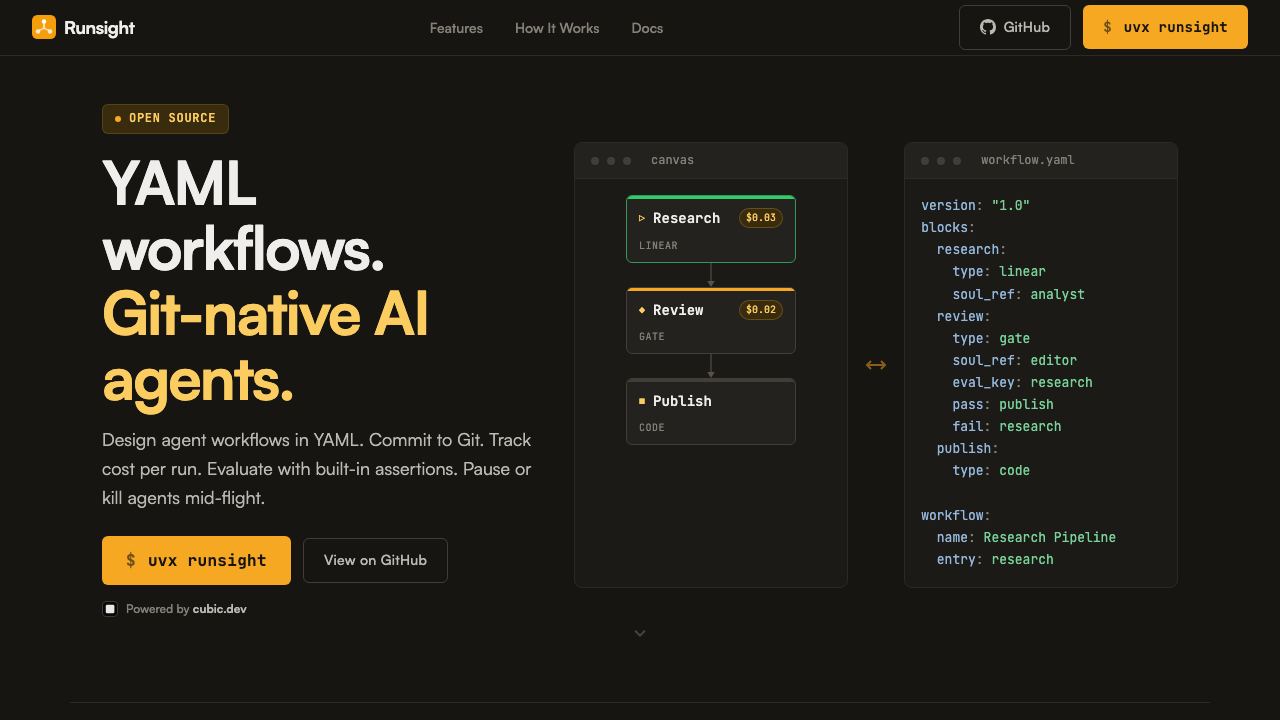Select the Review gate block
This screenshot has width=1280, height=720.
711,321
